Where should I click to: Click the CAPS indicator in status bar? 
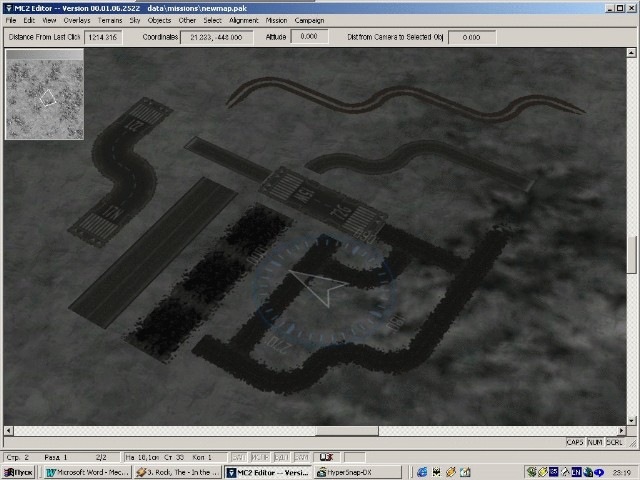point(575,442)
